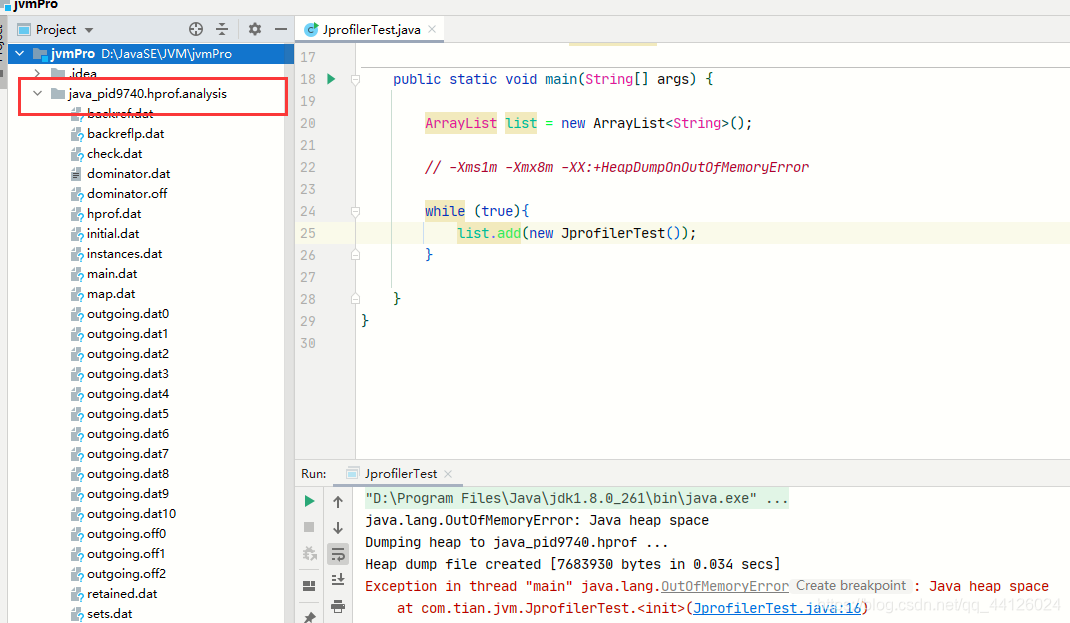Select map.dat file
1070x623 pixels.
pyautogui.click(x=111, y=293)
